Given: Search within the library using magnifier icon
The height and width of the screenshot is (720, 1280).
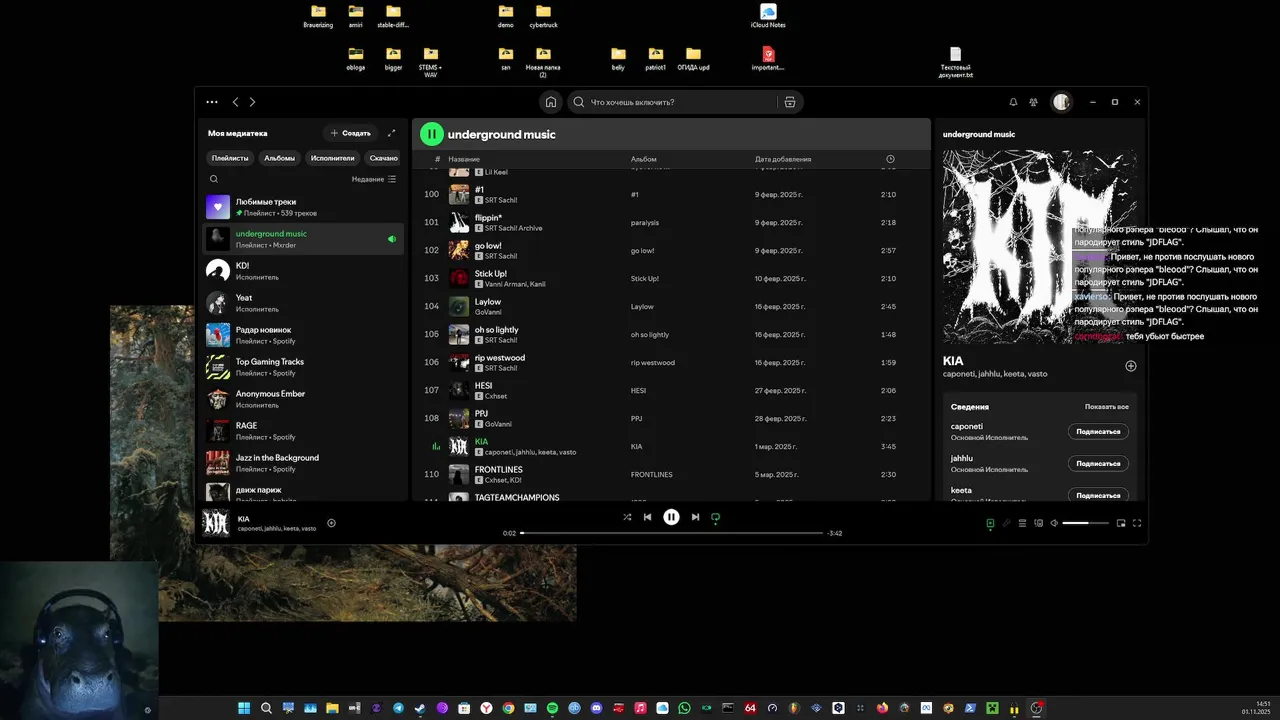Looking at the screenshot, I should [214, 179].
